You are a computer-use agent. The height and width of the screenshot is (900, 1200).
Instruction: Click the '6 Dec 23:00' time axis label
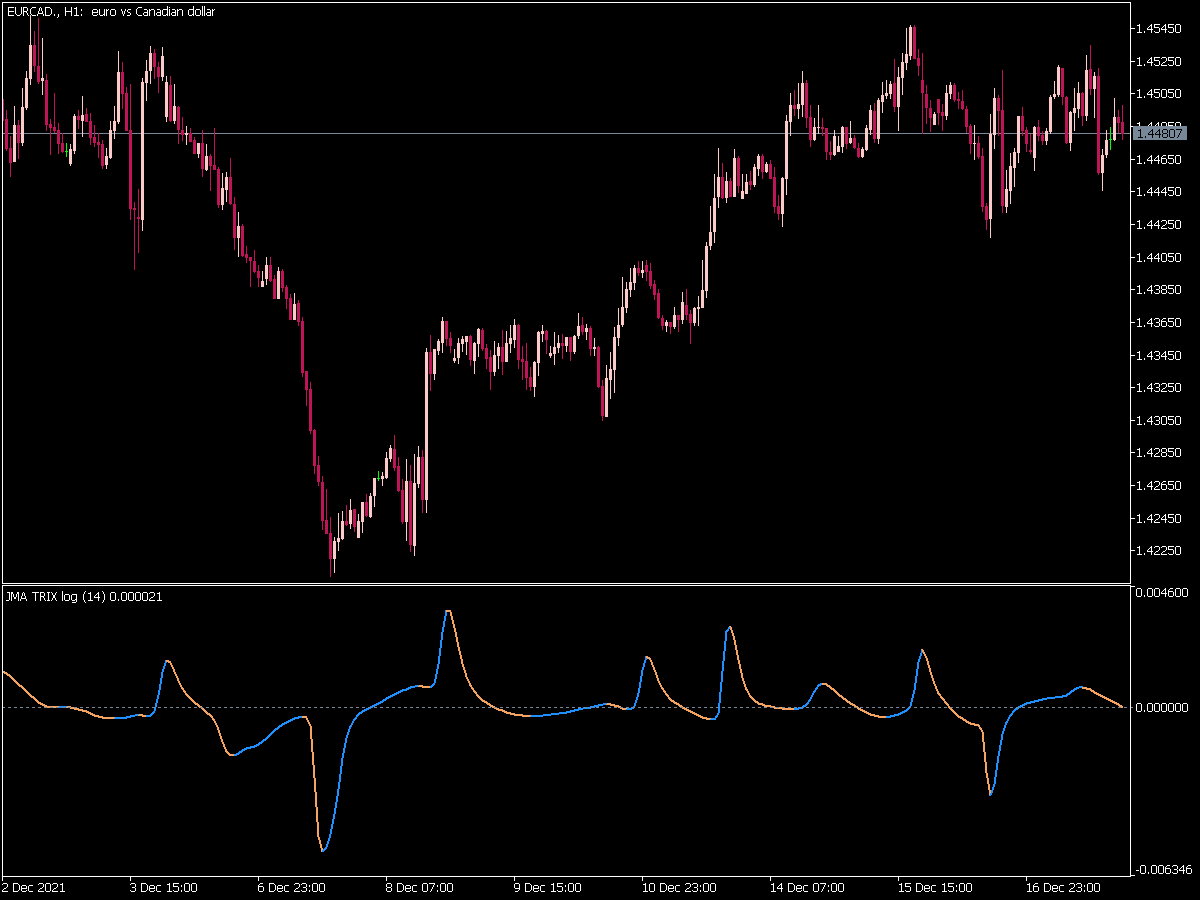coord(292,887)
